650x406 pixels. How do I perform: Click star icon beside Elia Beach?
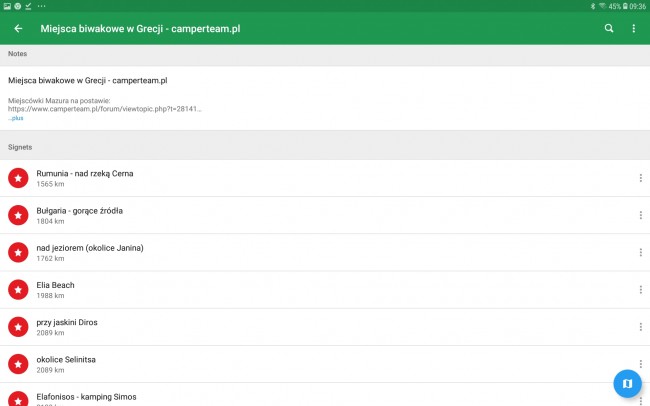(x=18, y=289)
